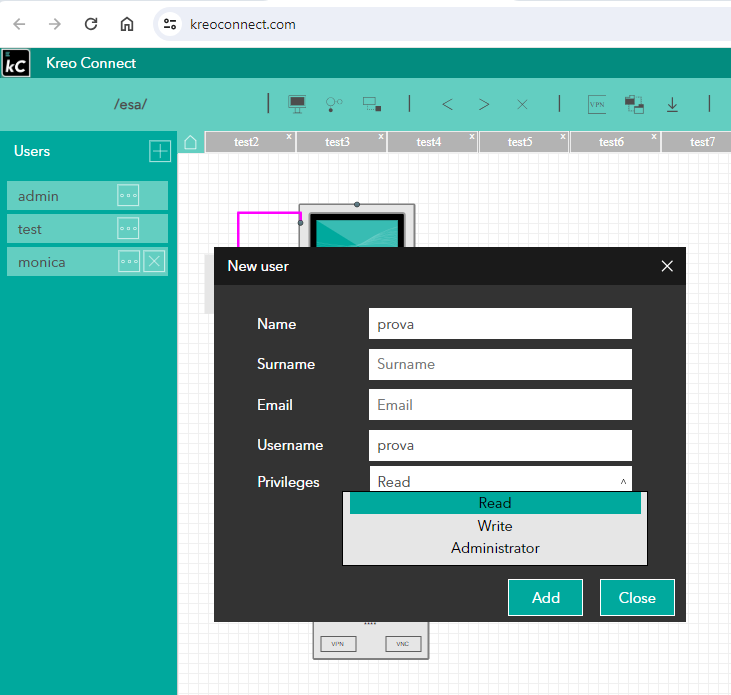The width and height of the screenshot is (731, 695).
Task: Pick the Read privilege option
Action: coord(495,503)
